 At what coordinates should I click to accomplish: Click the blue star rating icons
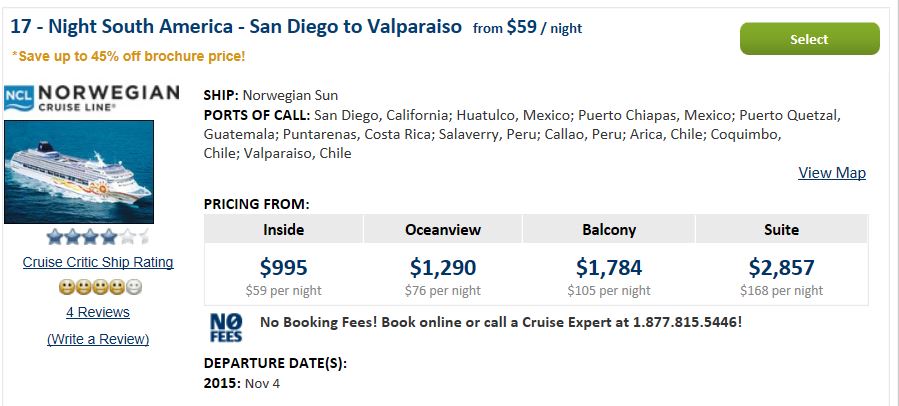97,236
